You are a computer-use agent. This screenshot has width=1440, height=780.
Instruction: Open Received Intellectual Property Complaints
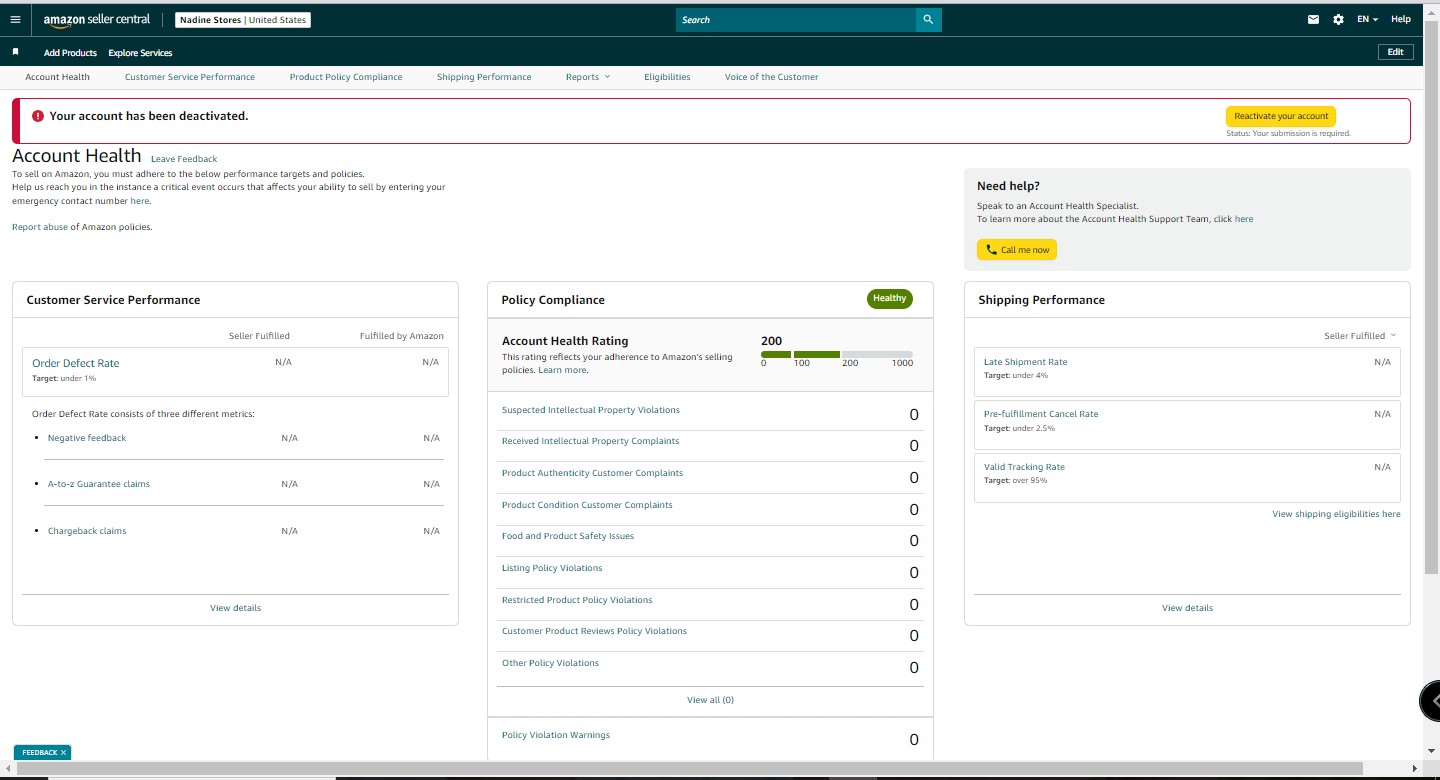pos(590,441)
